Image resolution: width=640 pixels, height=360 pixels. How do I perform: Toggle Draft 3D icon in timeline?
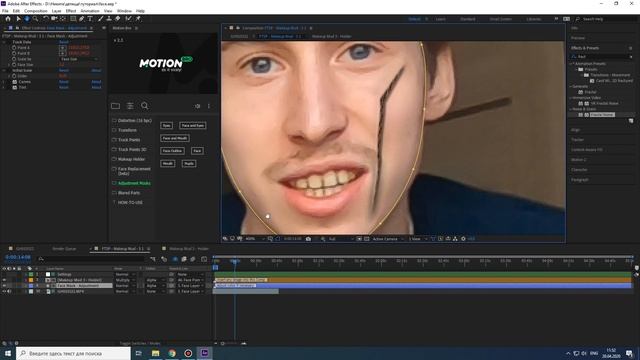pos(164,259)
